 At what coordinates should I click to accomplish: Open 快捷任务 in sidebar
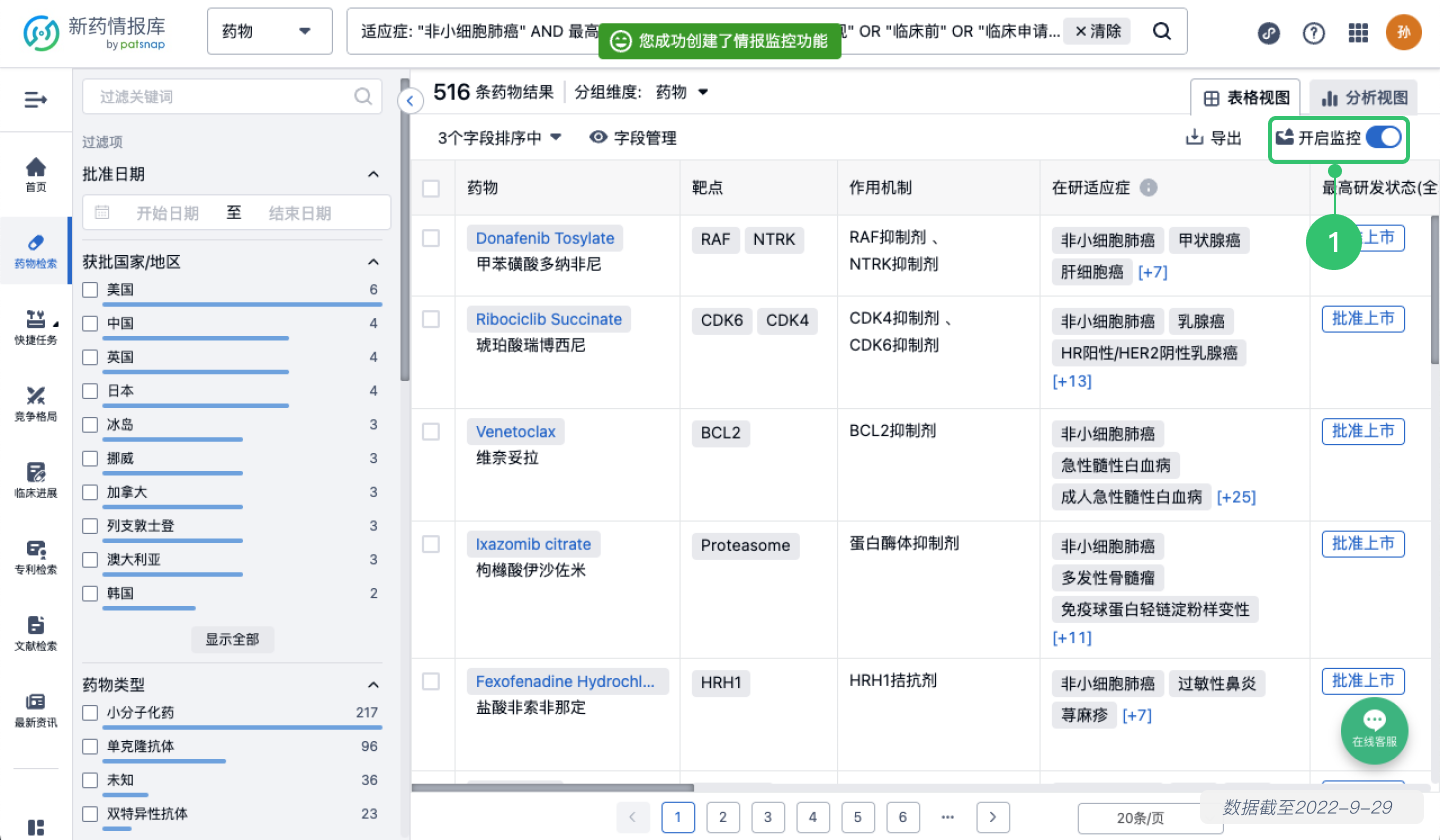[x=36, y=328]
